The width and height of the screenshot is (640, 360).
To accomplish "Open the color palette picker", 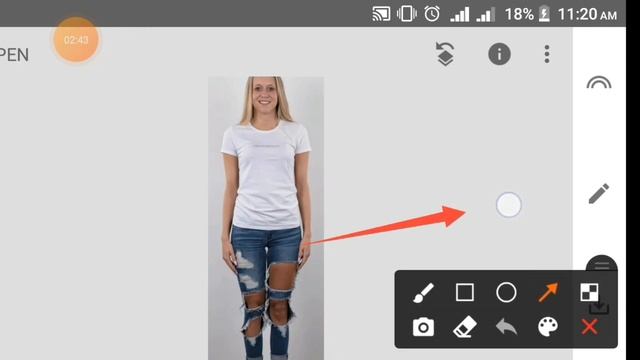I will tap(548, 327).
